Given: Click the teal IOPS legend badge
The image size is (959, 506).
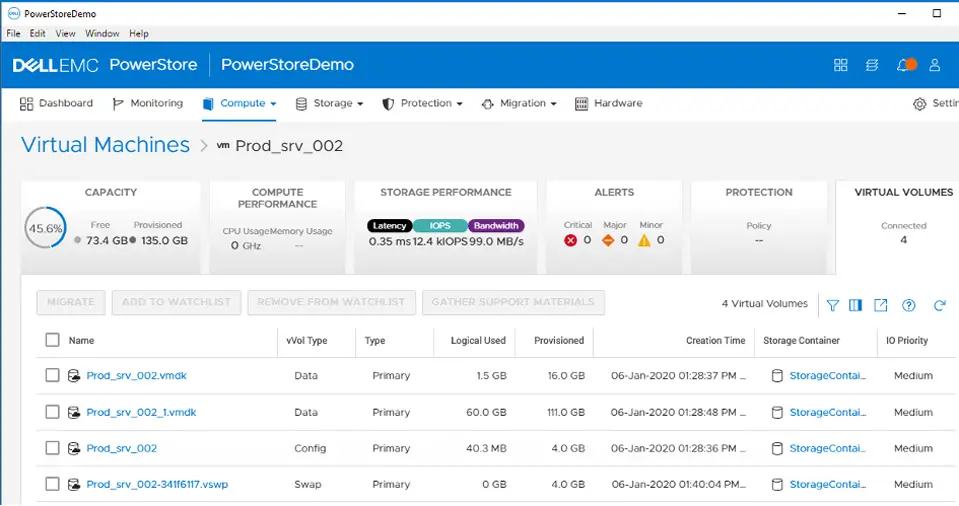Looking at the screenshot, I should tap(440, 226).
